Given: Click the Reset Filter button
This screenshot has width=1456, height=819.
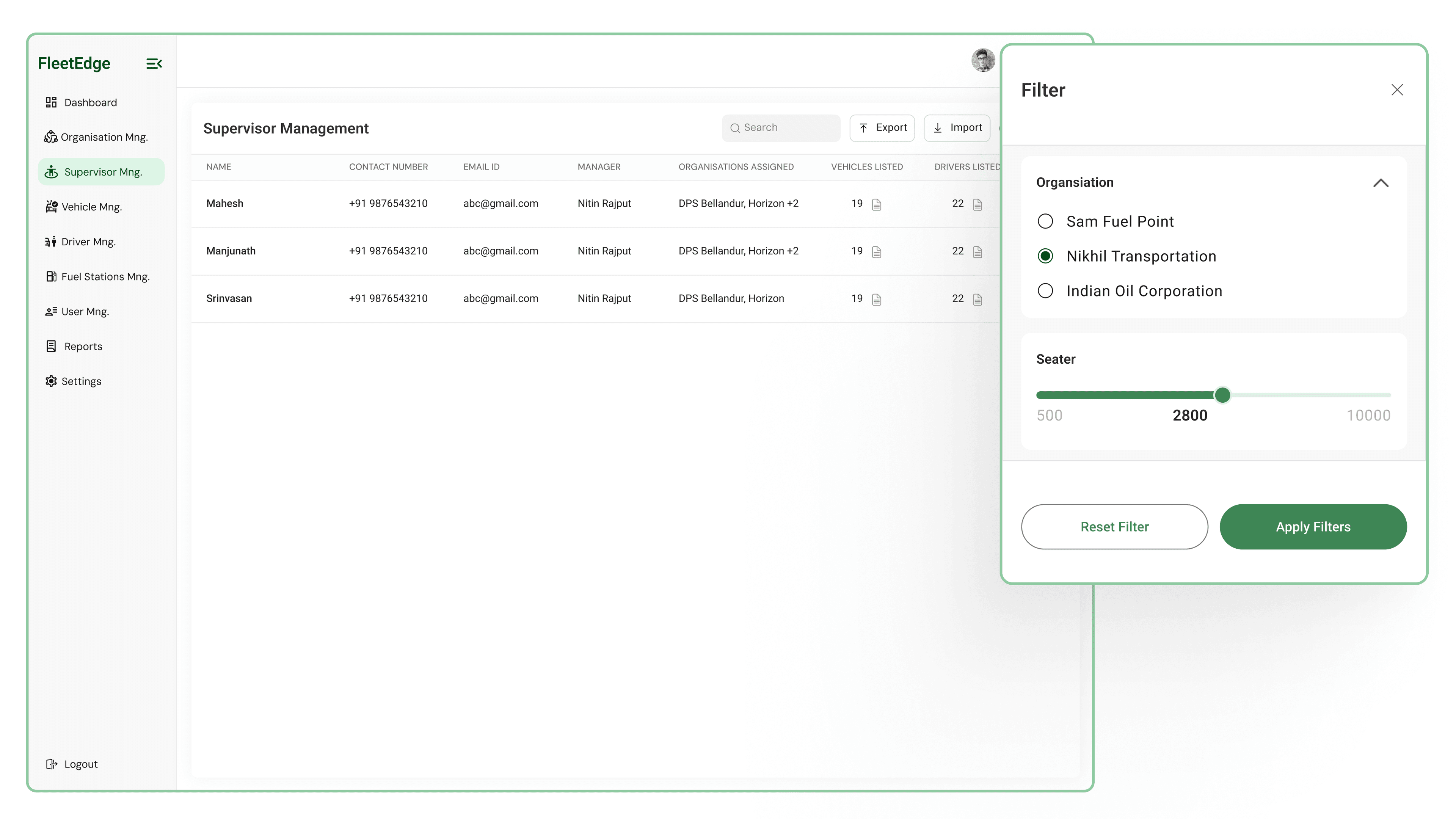Looking at the screenshot, I should point(1115,527).
